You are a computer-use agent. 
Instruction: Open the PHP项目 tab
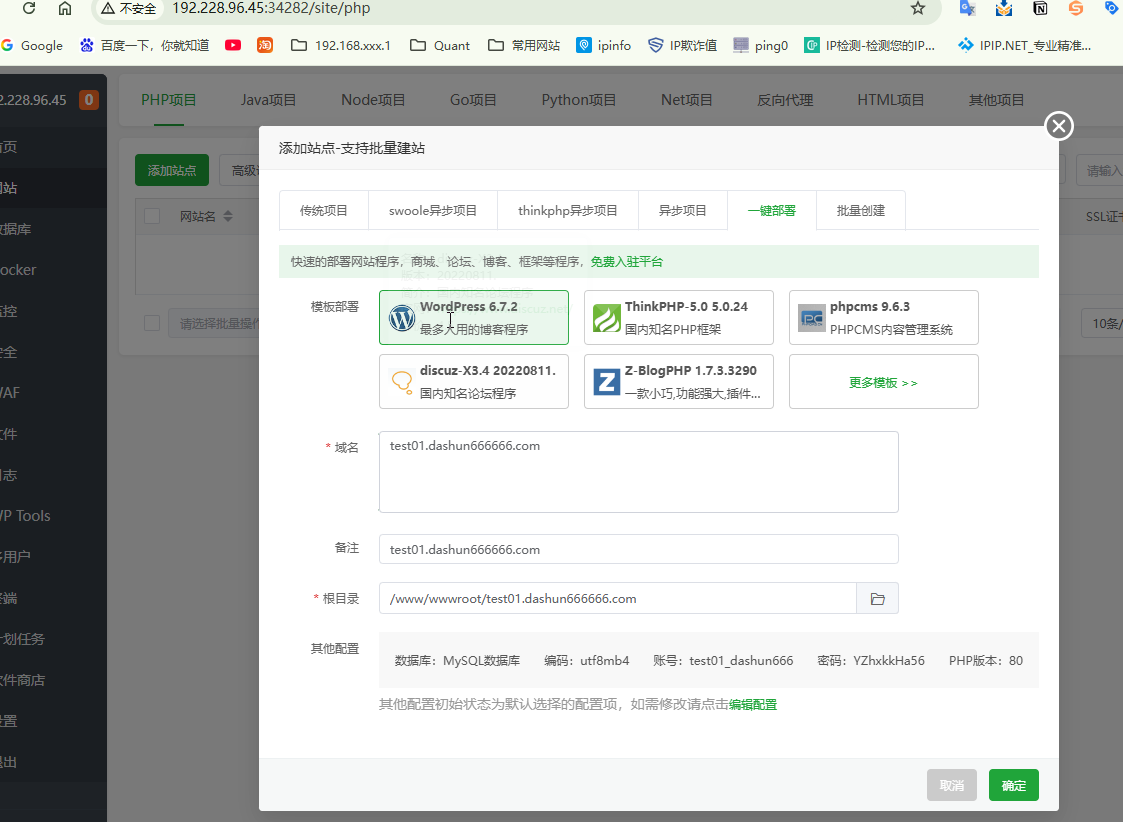point(169,100)
